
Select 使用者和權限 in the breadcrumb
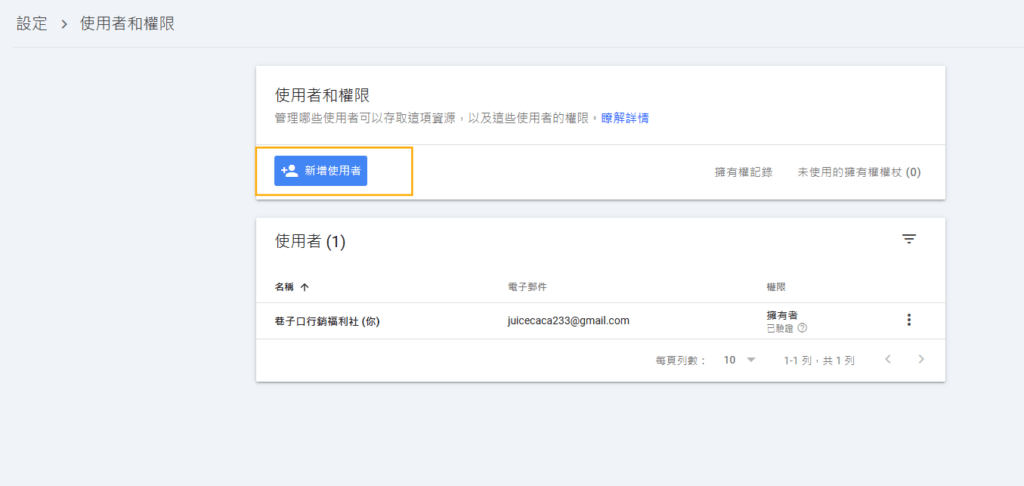point(127,23)
